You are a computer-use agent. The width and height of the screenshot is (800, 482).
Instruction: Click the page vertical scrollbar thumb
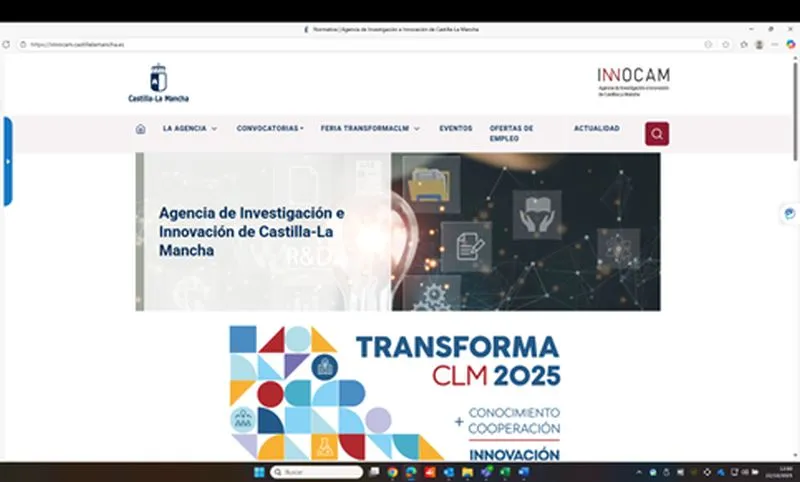(795, 110)
